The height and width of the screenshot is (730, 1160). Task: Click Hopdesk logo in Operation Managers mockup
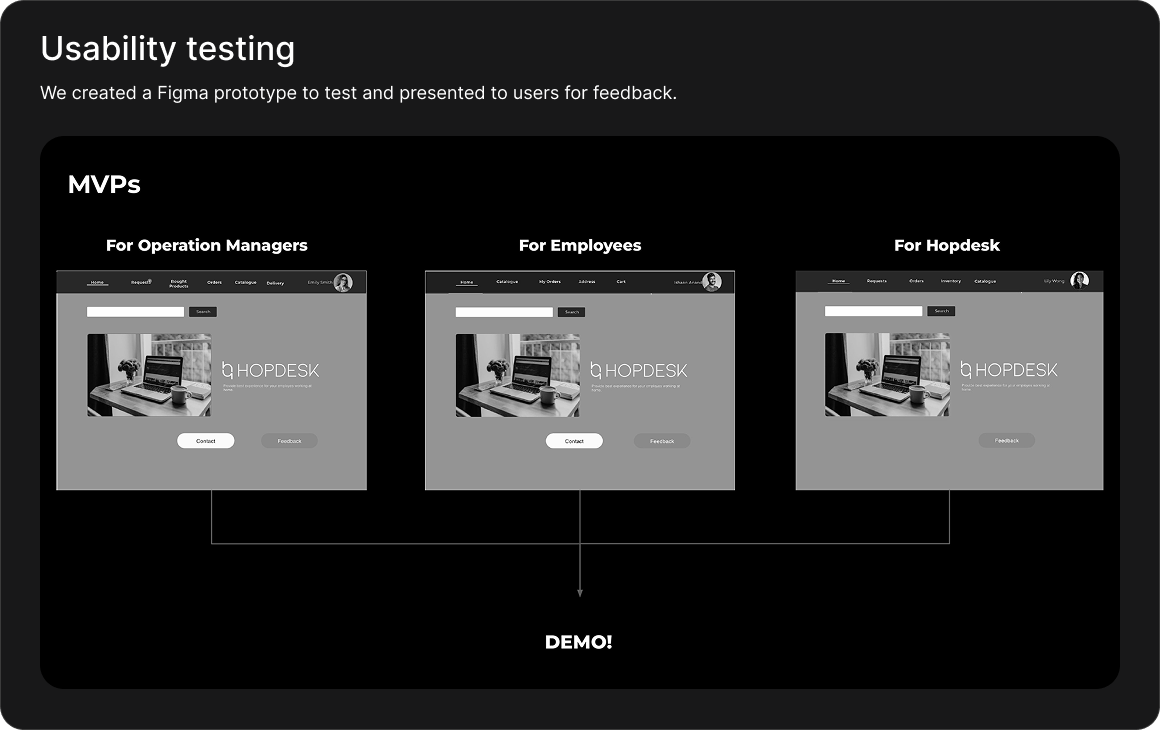(270, 371)
